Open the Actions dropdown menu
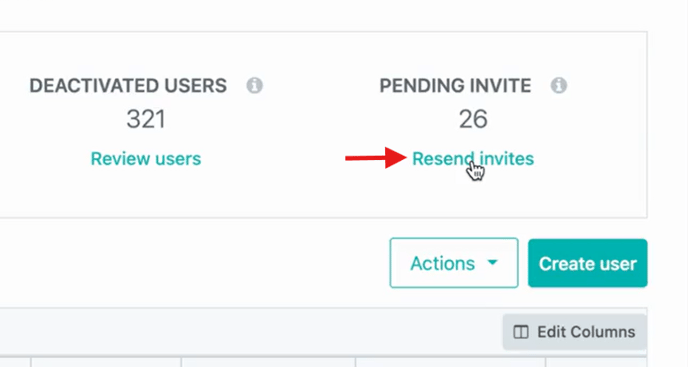 coord(454,263)
